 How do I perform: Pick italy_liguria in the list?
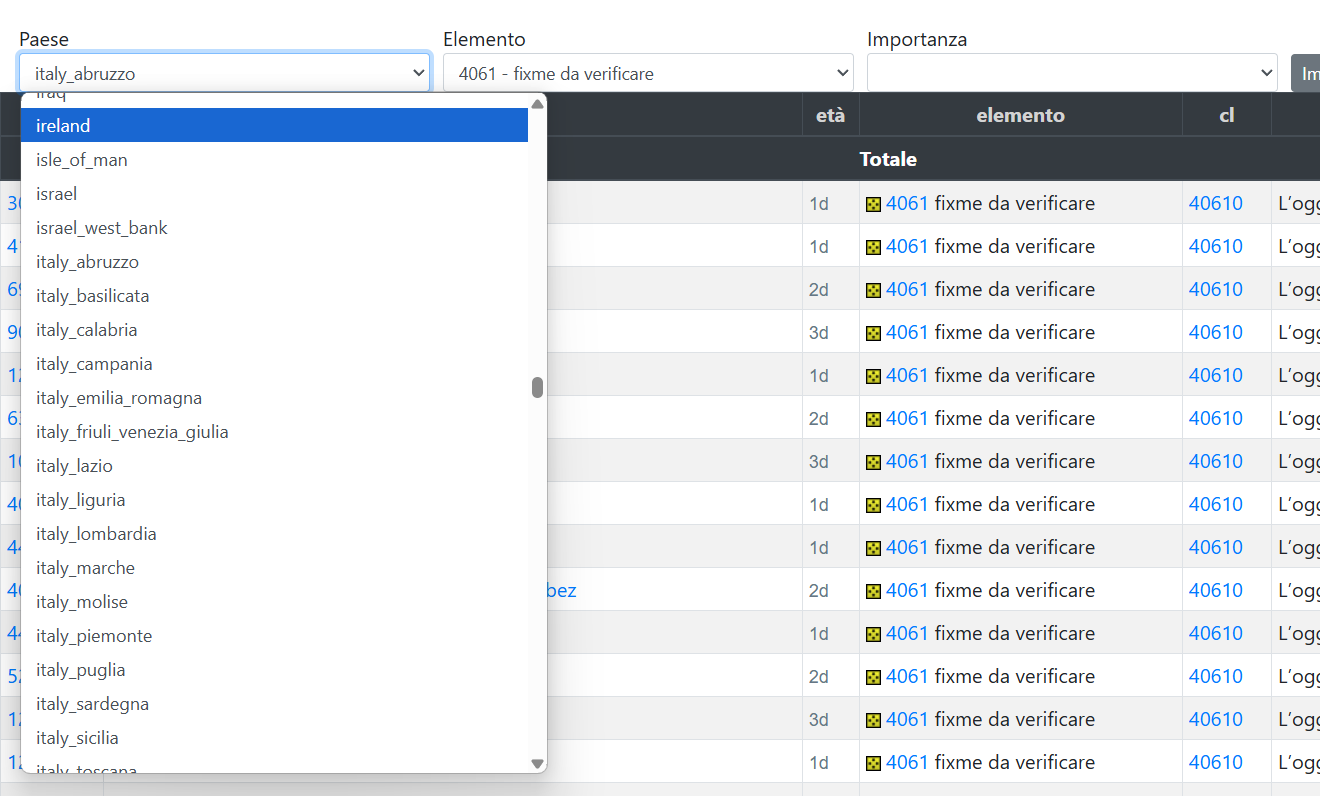274,500
